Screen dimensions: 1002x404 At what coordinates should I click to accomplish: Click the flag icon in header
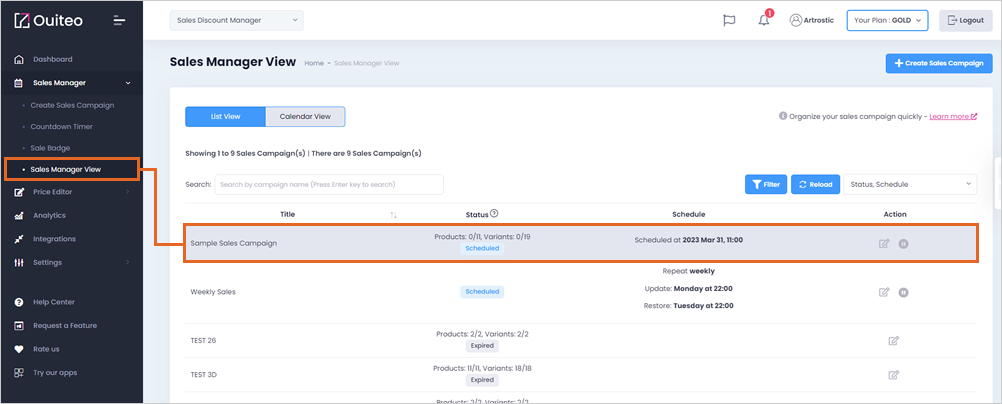[x=729, y=20]
